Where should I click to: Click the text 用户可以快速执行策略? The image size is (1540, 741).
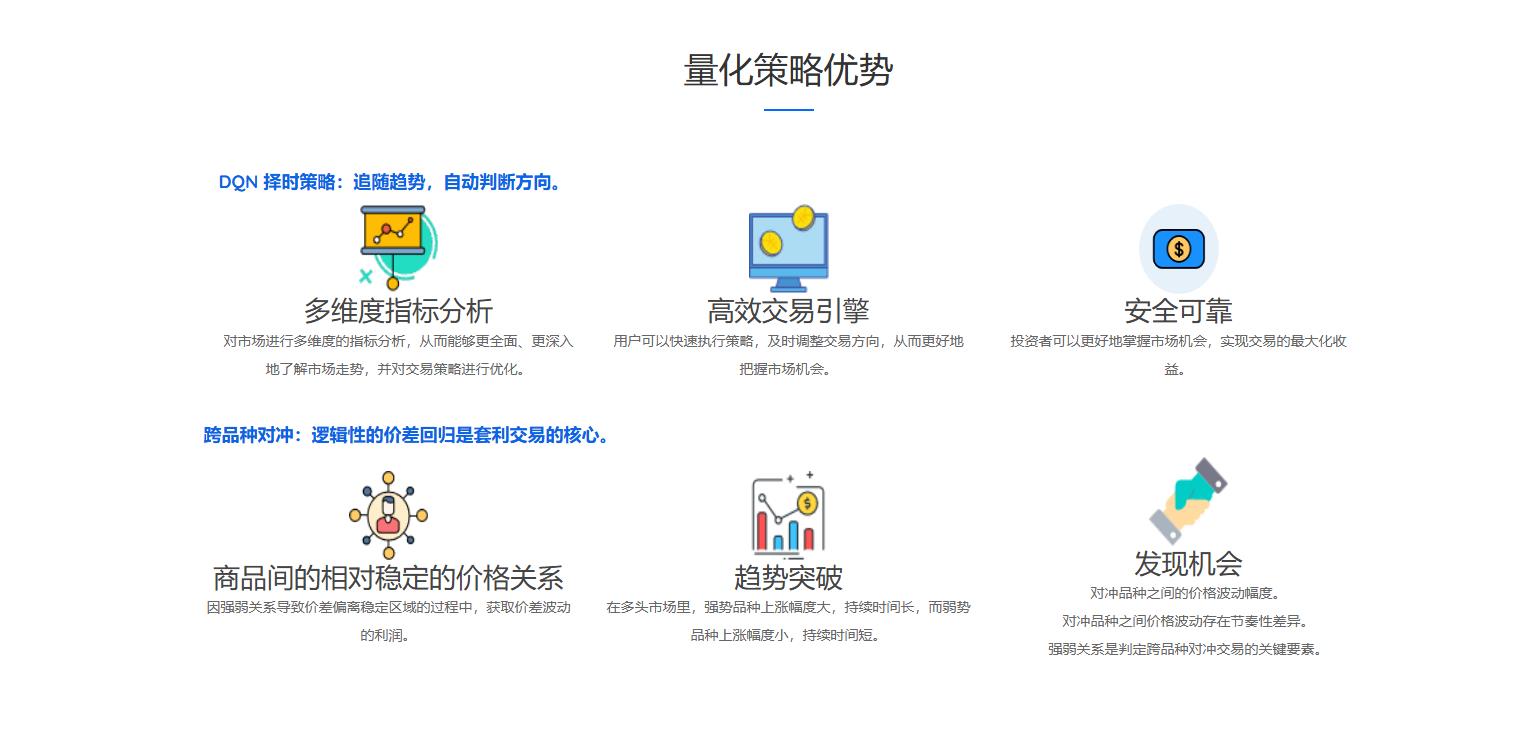point(683,341)
